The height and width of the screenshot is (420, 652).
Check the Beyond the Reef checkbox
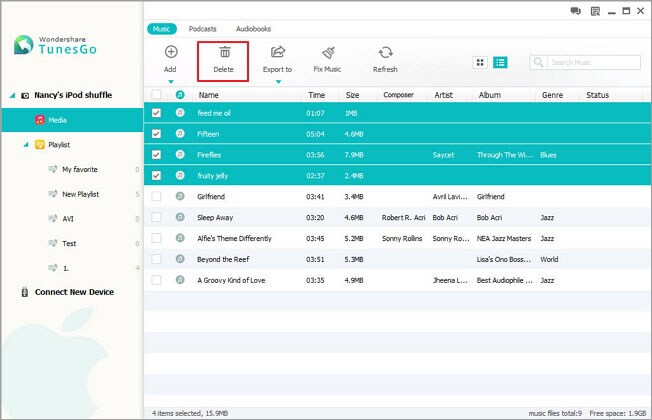click(x=156, y=259)
